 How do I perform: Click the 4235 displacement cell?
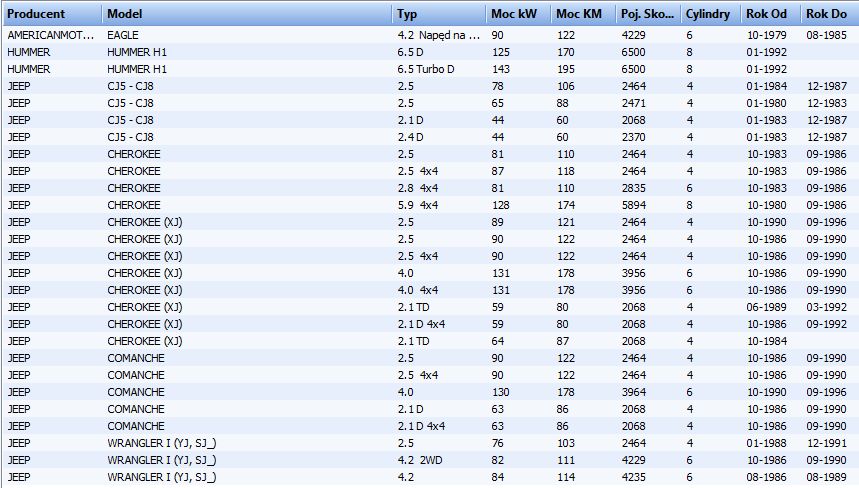[634, 476]
